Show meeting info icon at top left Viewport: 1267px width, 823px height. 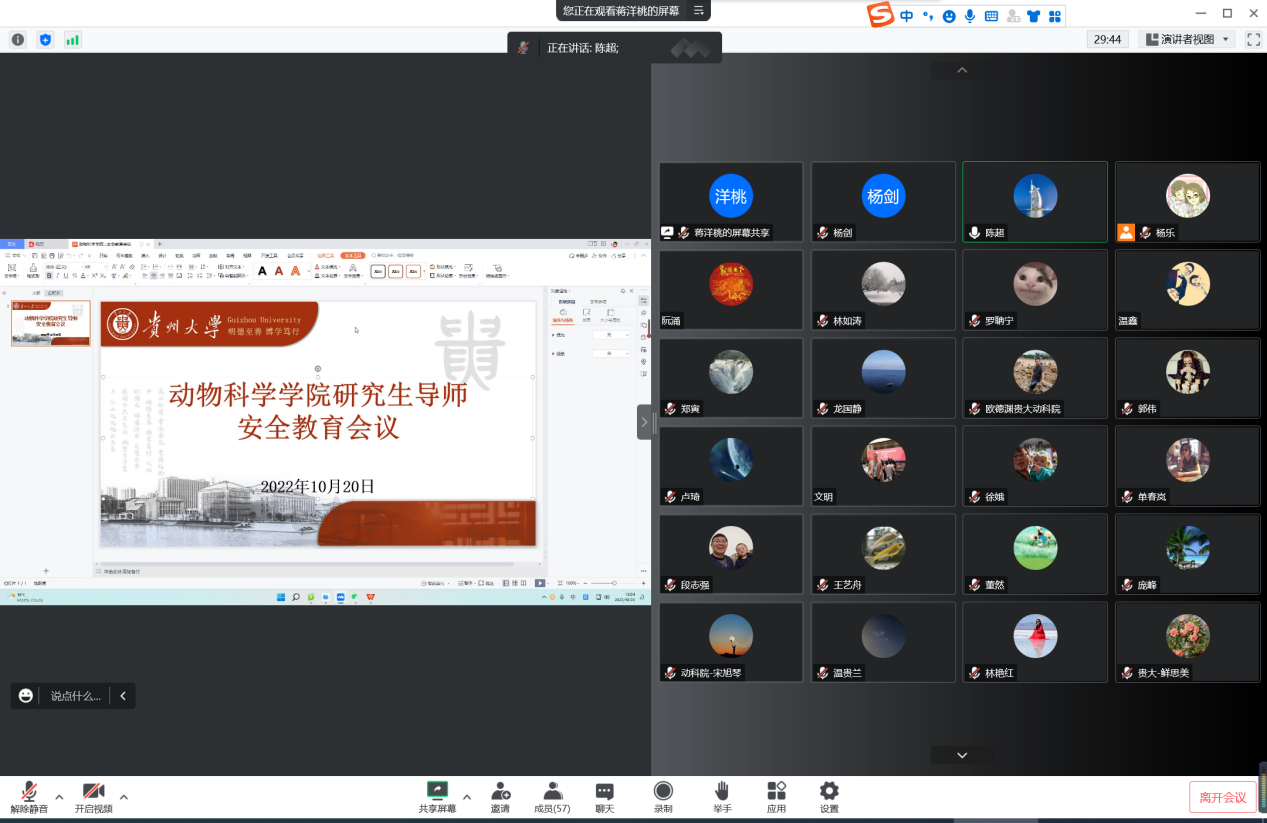coord(18,40)
